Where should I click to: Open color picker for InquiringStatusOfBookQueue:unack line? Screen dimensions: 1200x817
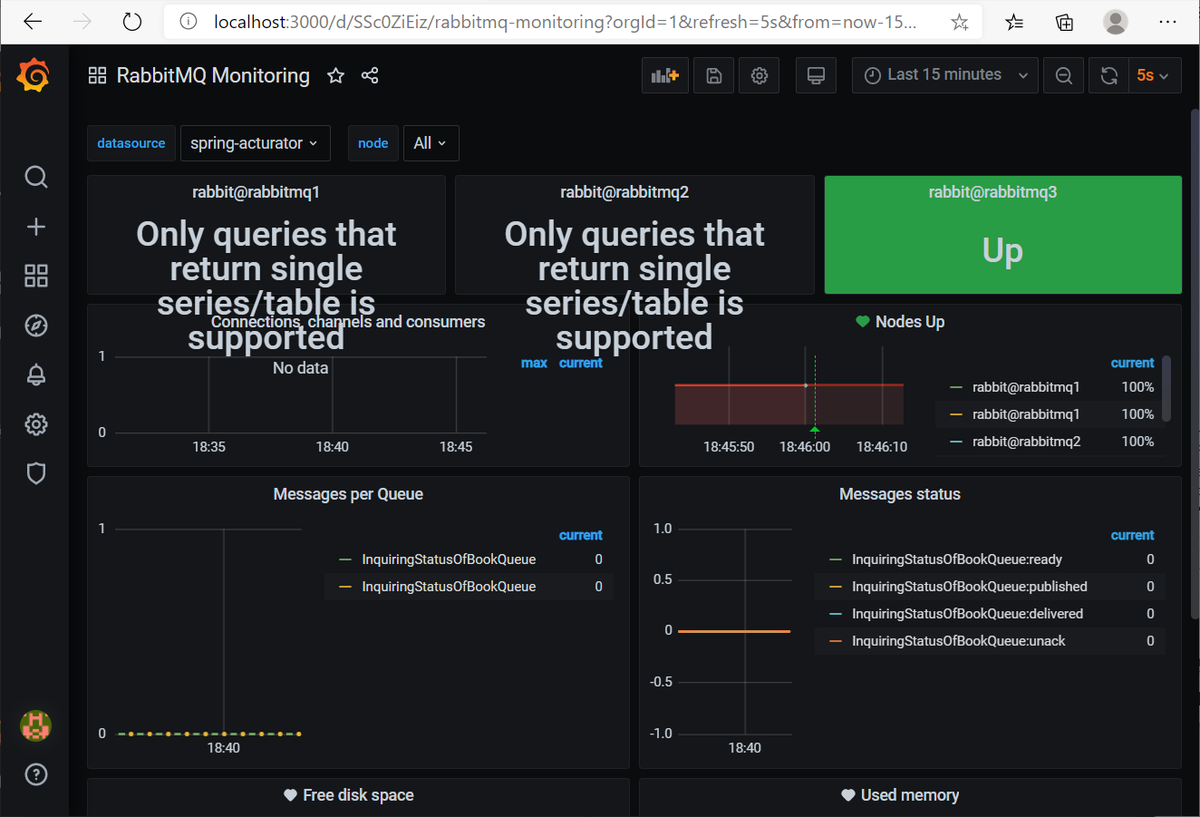835,641
